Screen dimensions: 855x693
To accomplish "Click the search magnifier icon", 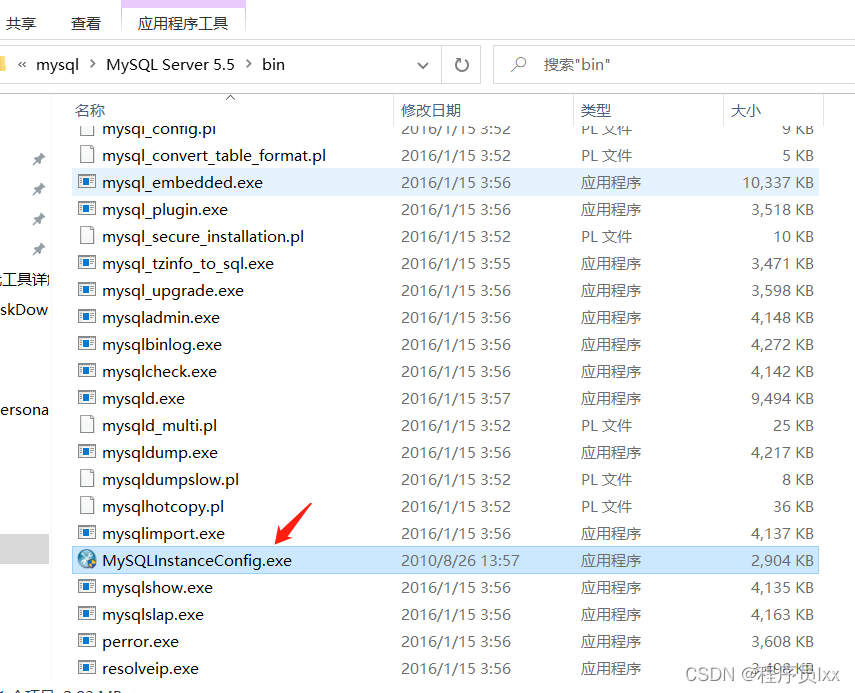I will pos(518,64).
